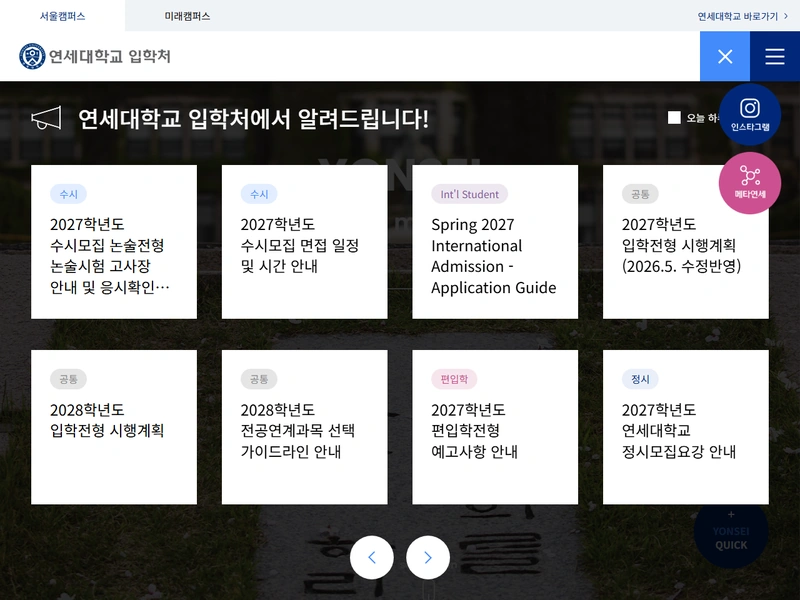Open the Instagram quick link
800x600 pixels.
(749, 115)
